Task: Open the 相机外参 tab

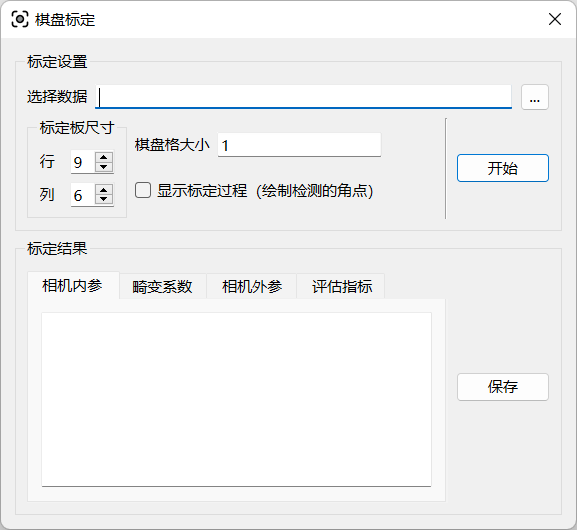Action: click(x=252, y=287)
